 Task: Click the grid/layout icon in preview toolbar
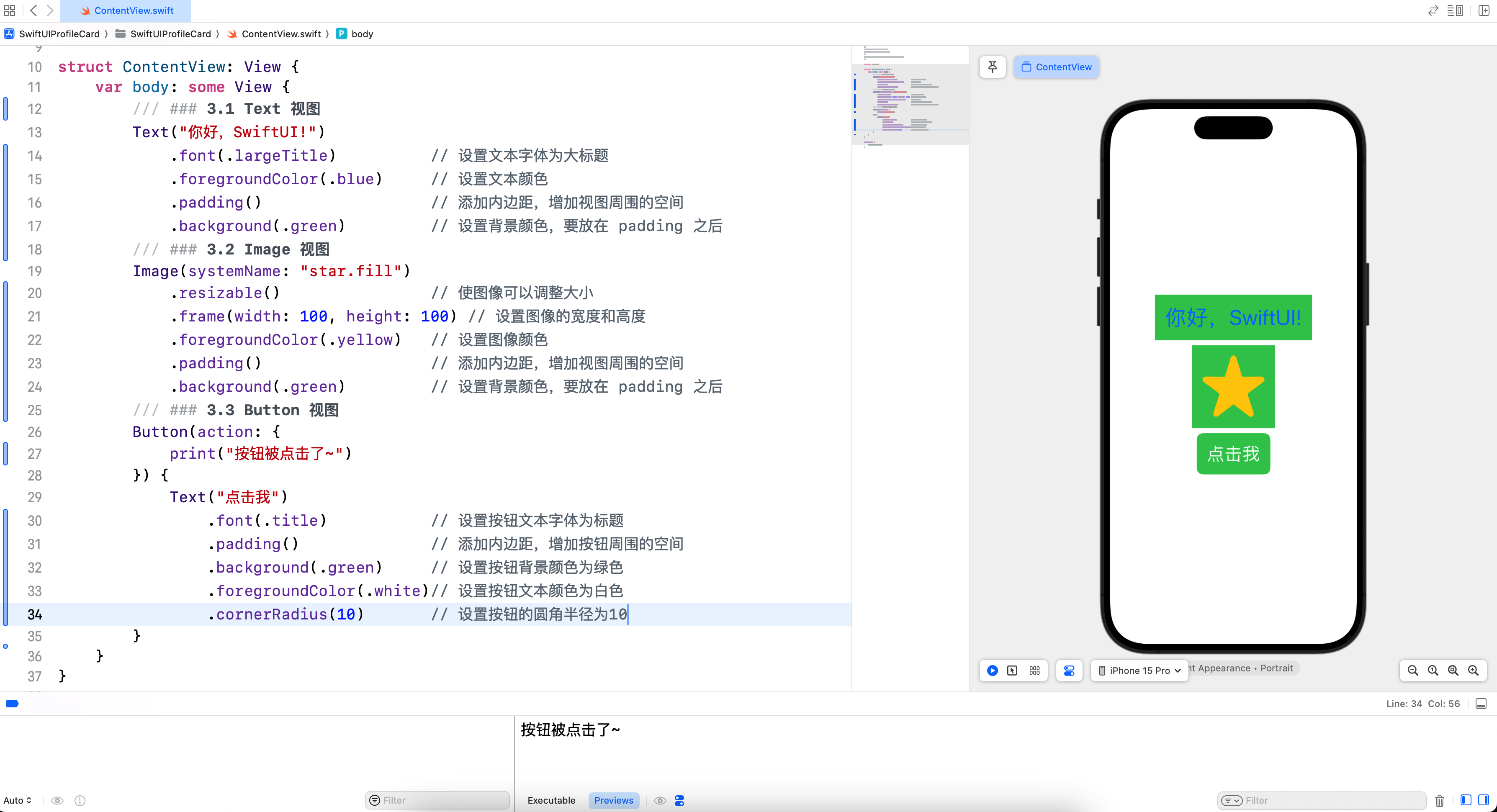[x=1035, y=670]
